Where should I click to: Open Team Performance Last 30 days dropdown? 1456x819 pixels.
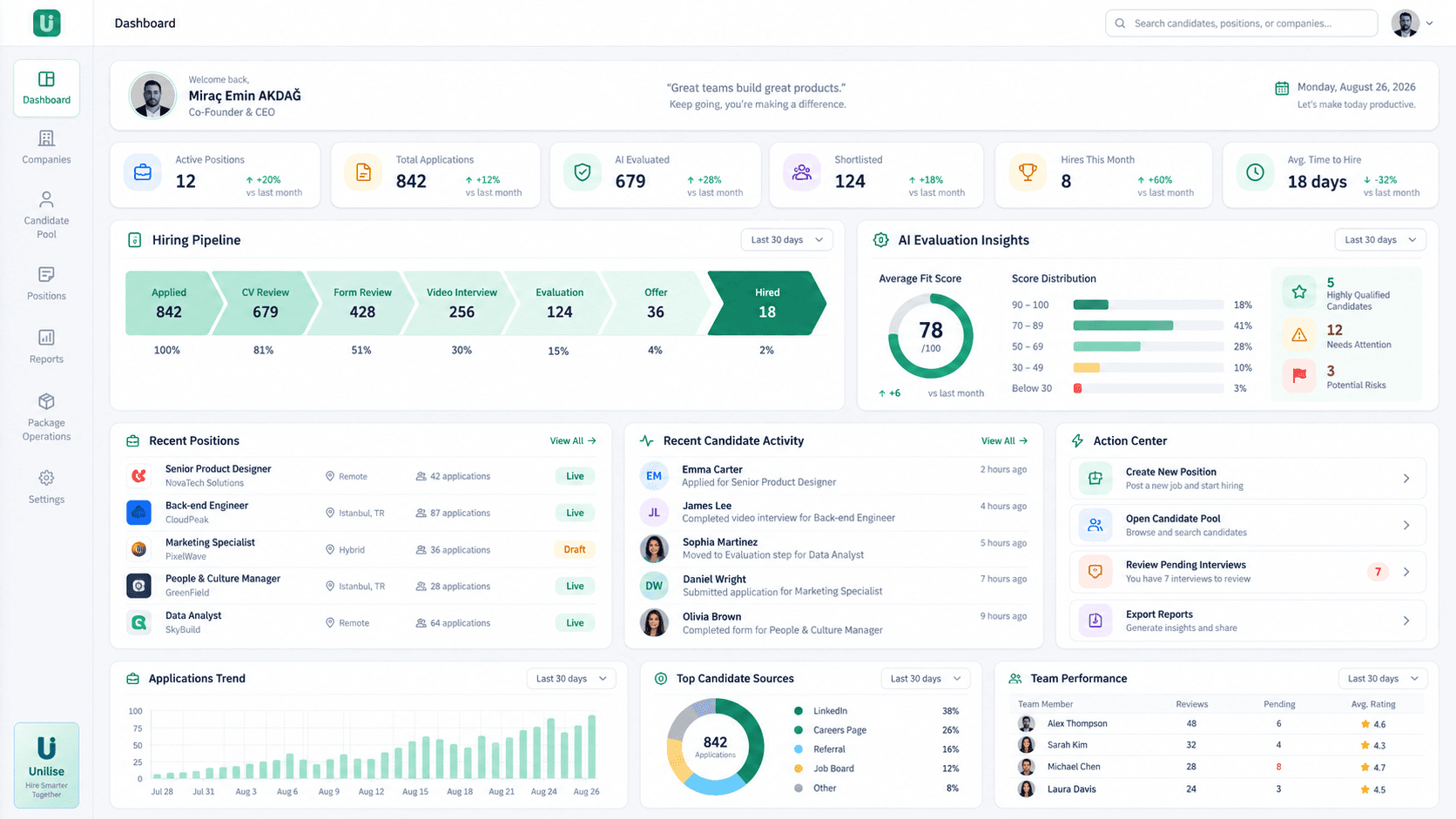1383,679
